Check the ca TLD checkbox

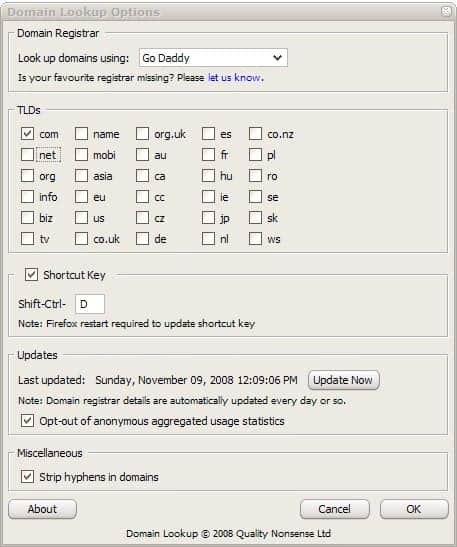click(x=142, y=176)
